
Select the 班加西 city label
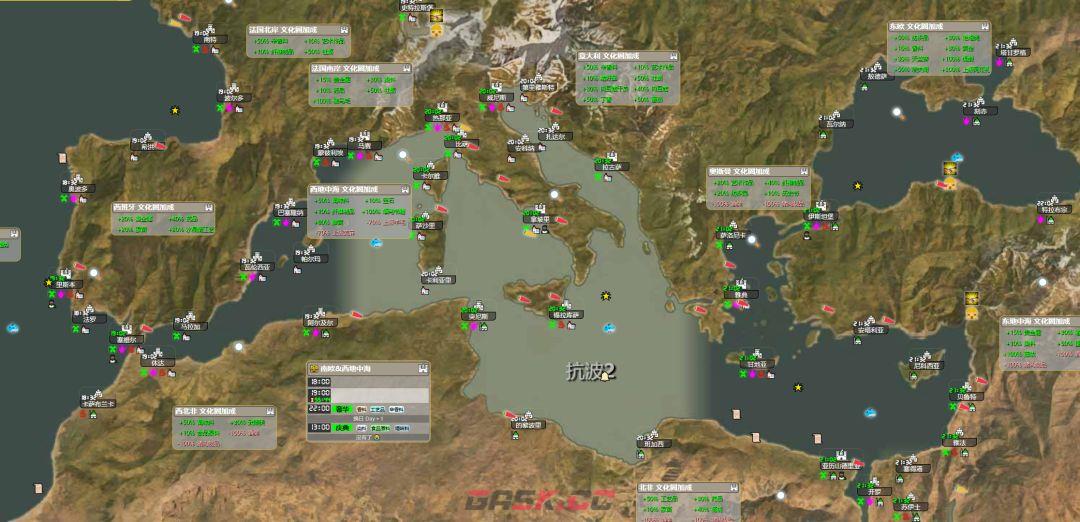tap(653, 444)
